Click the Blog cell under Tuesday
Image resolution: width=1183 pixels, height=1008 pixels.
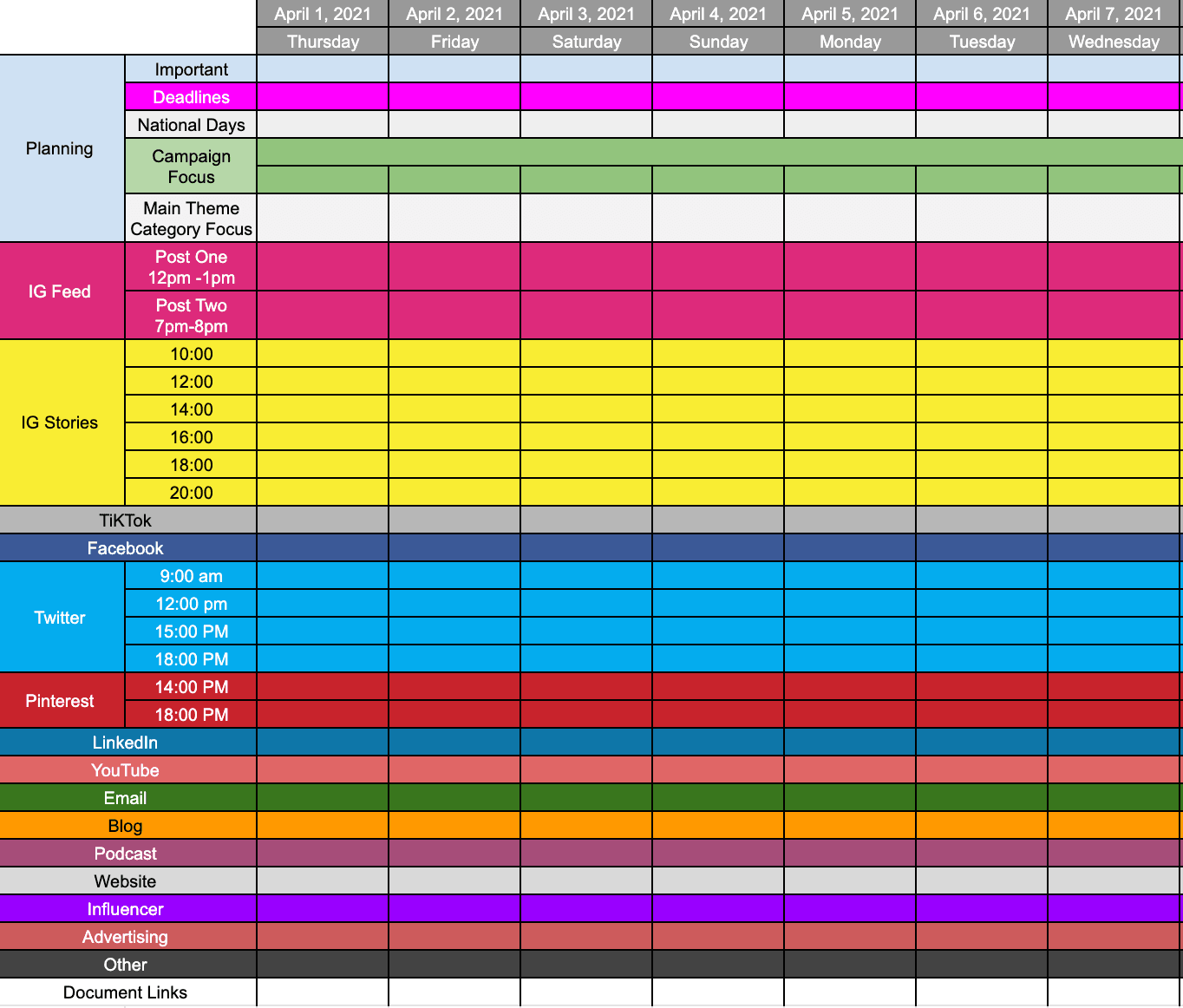pyautogui.click(x=982, y=825)
